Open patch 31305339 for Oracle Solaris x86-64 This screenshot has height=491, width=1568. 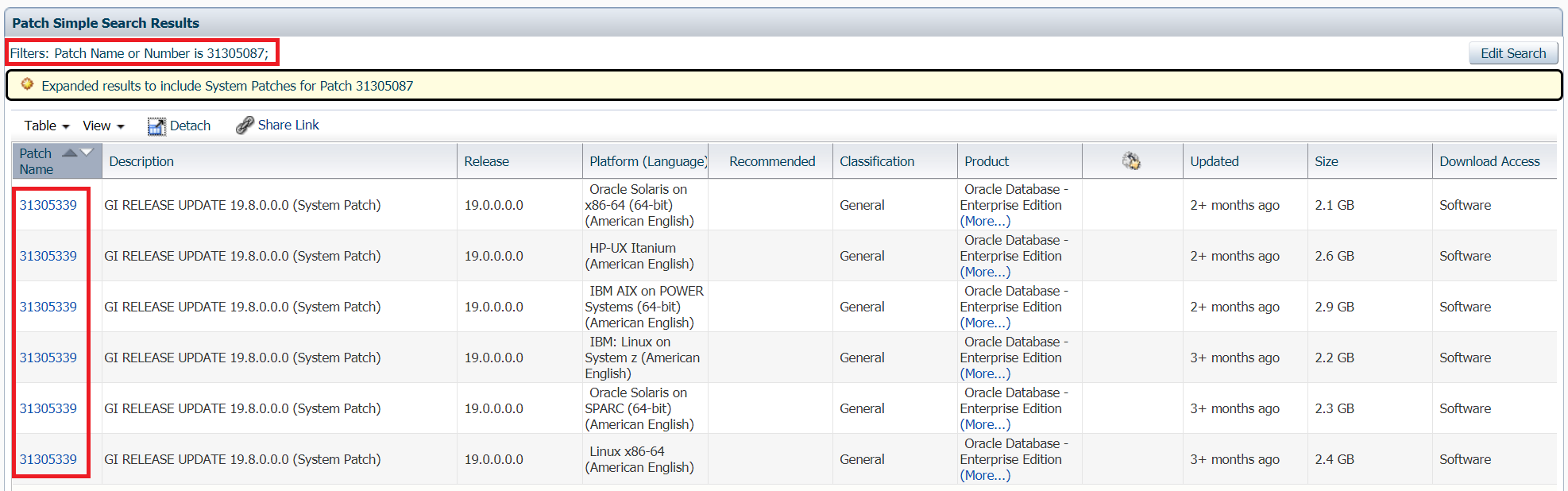(x=48, y=205)
